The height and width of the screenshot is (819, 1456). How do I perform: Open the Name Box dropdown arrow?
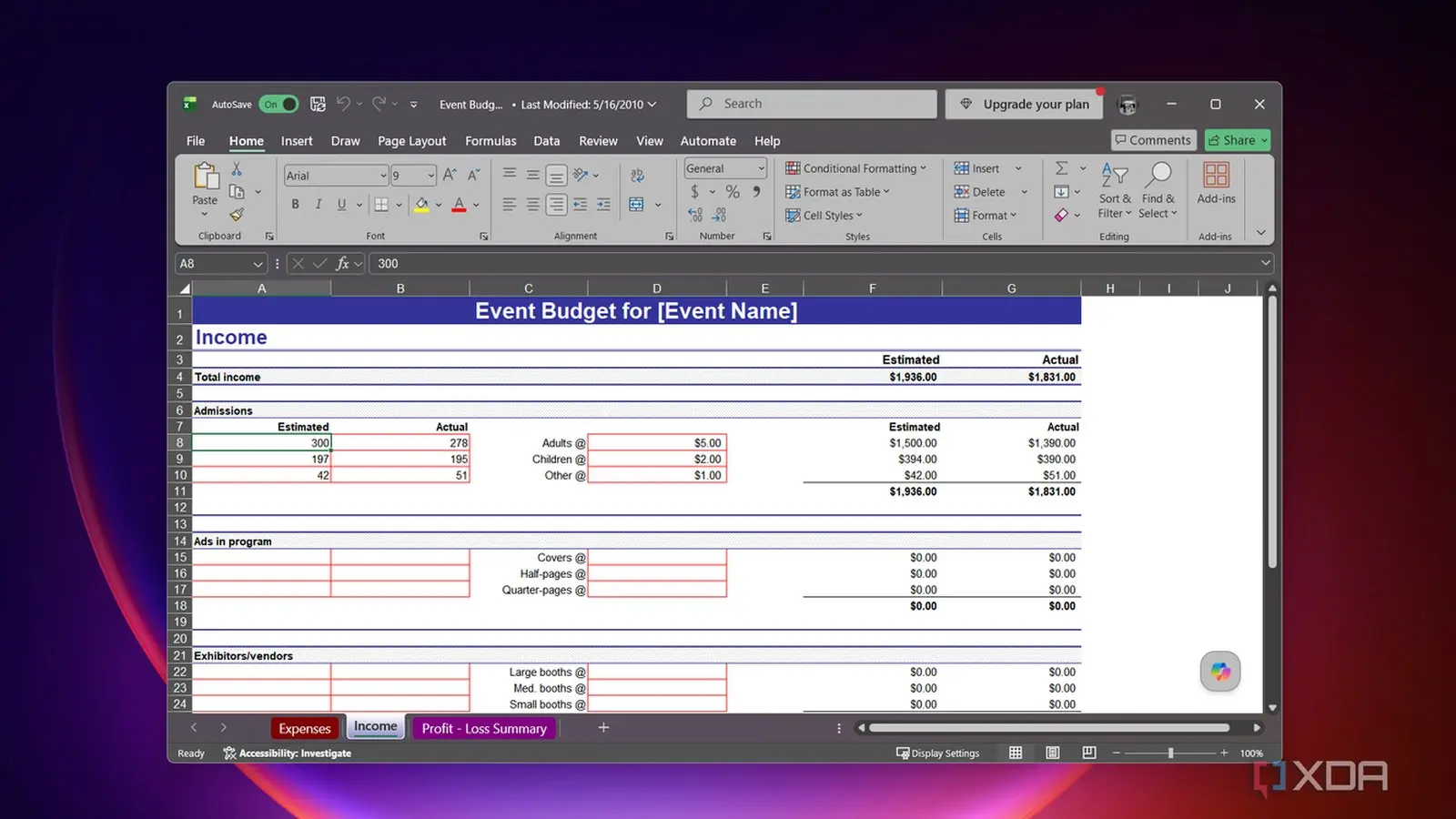click(258, 264)
